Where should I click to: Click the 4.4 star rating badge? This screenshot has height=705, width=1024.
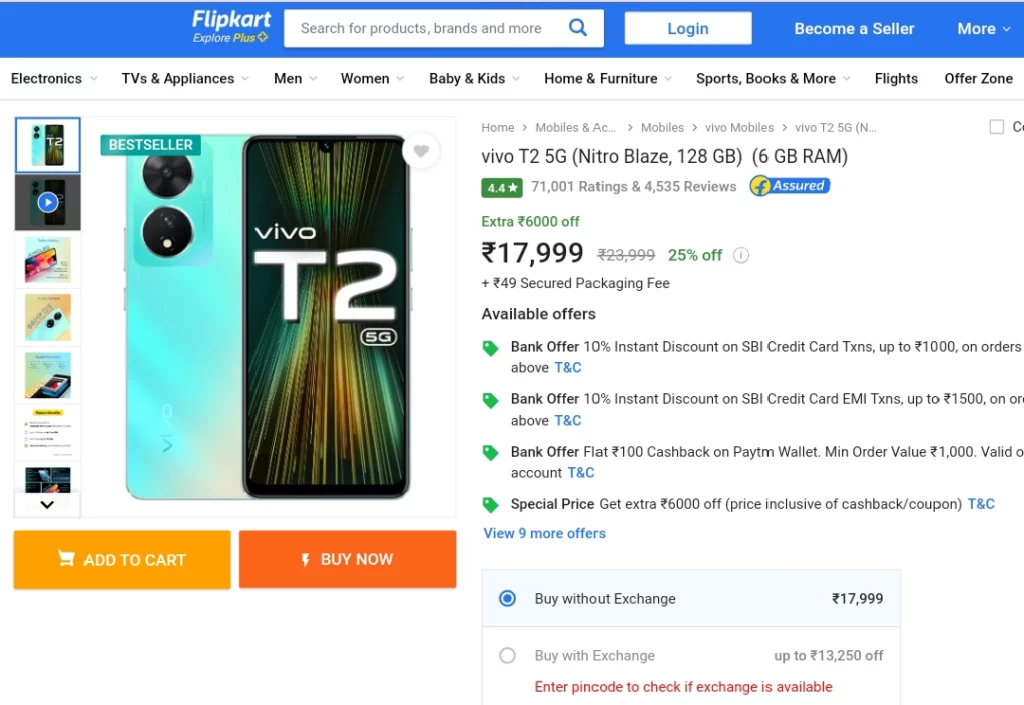point(502,188)
